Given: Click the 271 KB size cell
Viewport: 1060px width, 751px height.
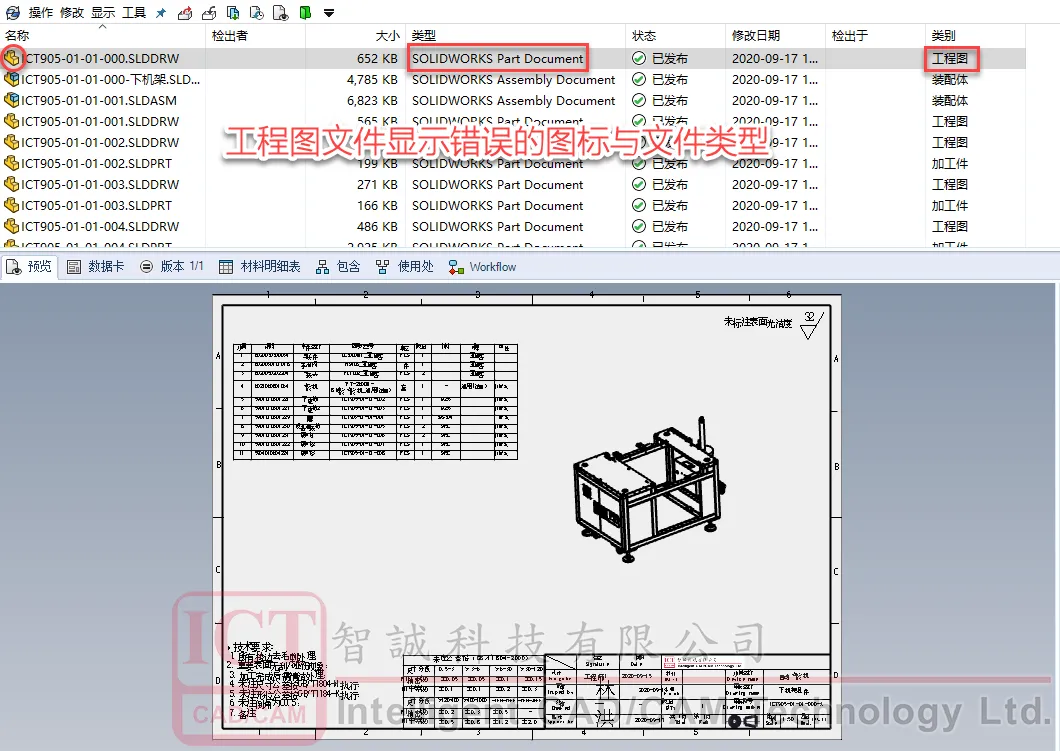Looking at the screenshot, I should click(377, 184).
